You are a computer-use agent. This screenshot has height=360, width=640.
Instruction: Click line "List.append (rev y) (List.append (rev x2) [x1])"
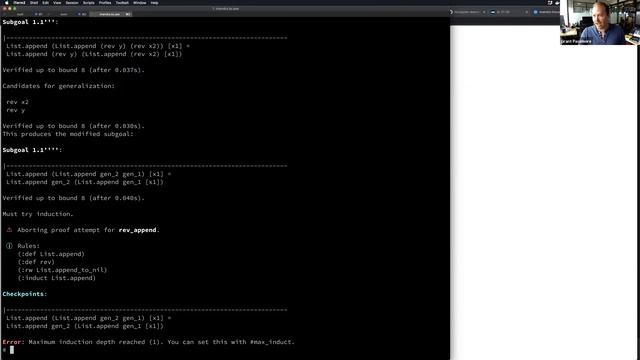94,54
